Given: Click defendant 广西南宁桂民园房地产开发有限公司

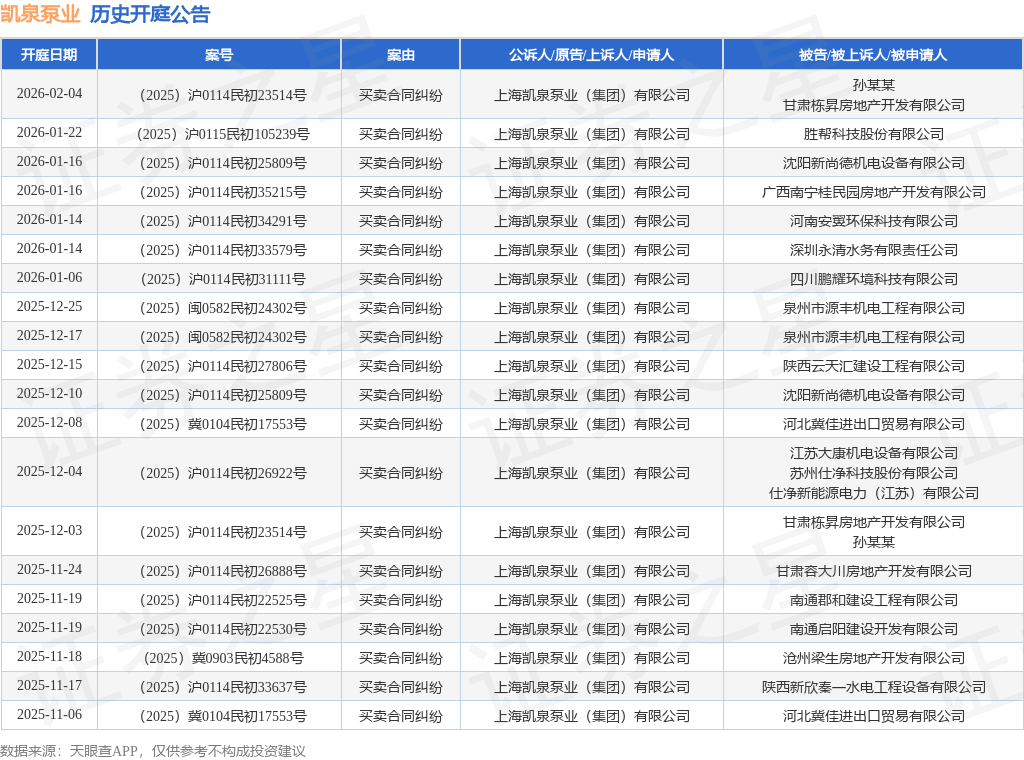Looking at the screenshot, I should click(874, 193).
